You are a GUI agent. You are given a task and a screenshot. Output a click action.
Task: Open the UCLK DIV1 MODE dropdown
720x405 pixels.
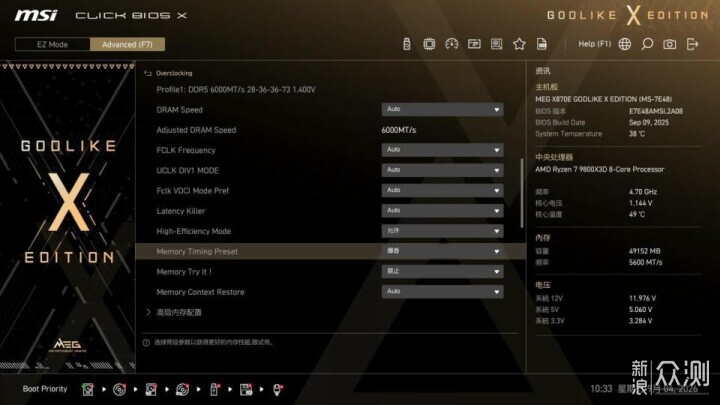pos(442,170)
